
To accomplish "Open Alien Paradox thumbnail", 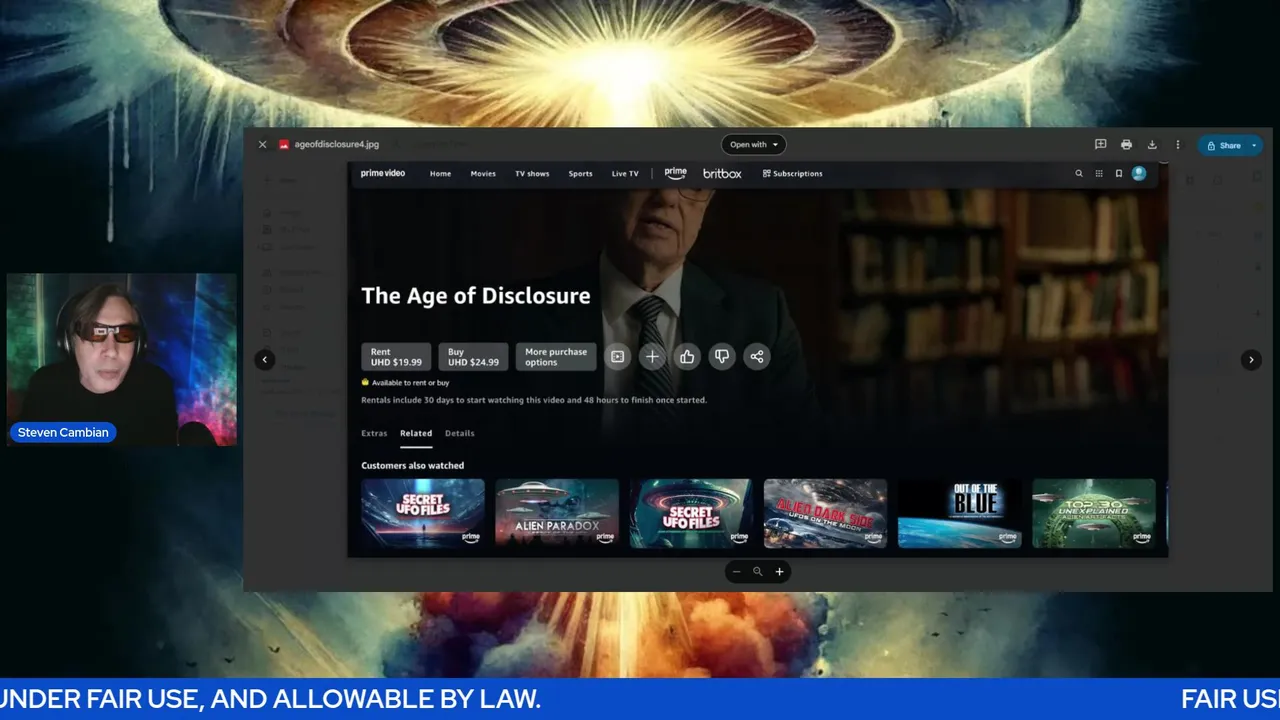I will [557, 513].
